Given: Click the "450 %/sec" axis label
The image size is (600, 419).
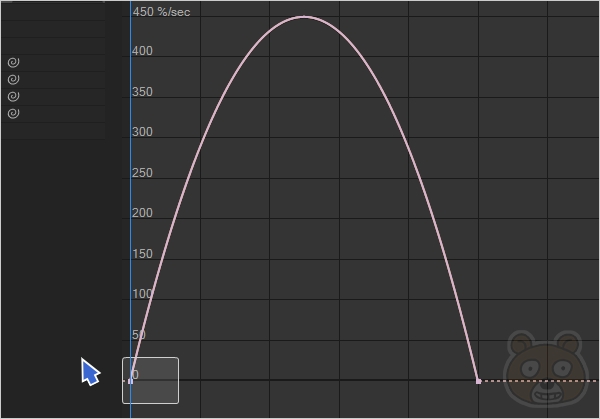Looking at the screenshot, I should 161,12.
